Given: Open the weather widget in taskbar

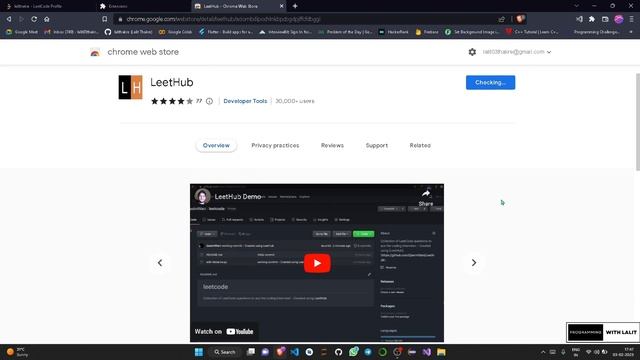Looking at the screenshot, I should point(17,352).
